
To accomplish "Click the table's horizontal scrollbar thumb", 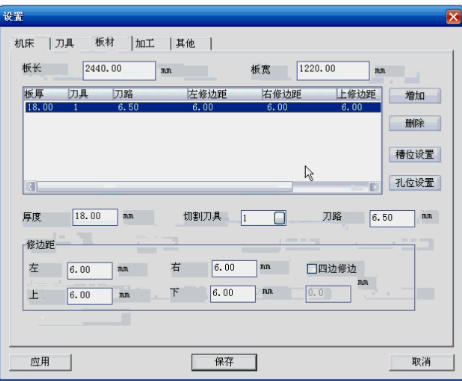I will [x=165, y=187].
